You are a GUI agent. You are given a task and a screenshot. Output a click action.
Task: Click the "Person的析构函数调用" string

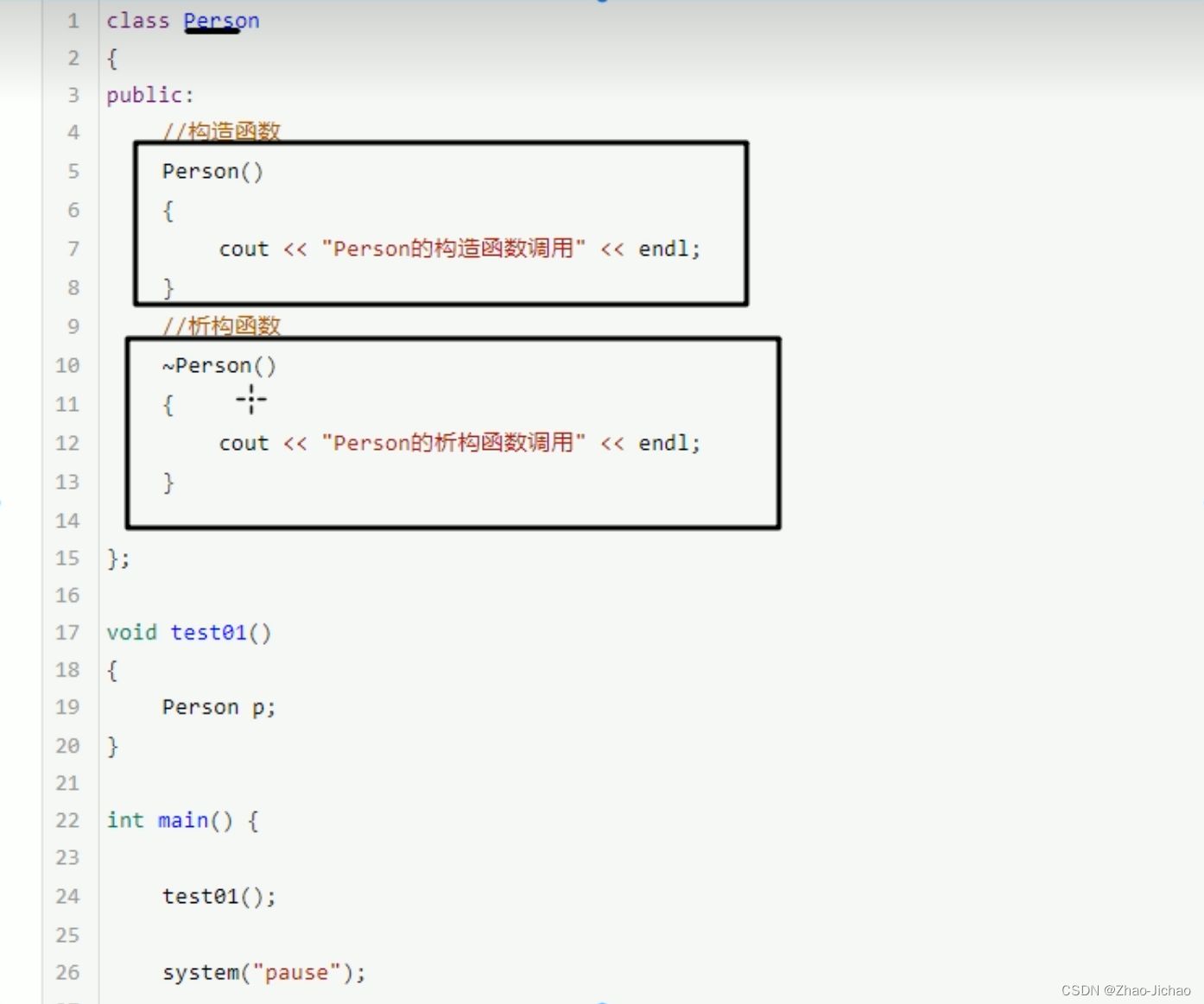click(x=453, y=443)
